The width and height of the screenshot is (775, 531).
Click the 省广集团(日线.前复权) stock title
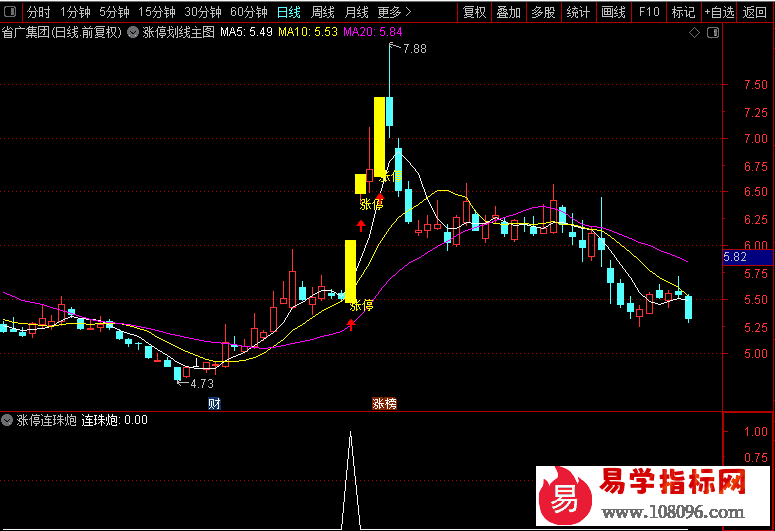62,33
